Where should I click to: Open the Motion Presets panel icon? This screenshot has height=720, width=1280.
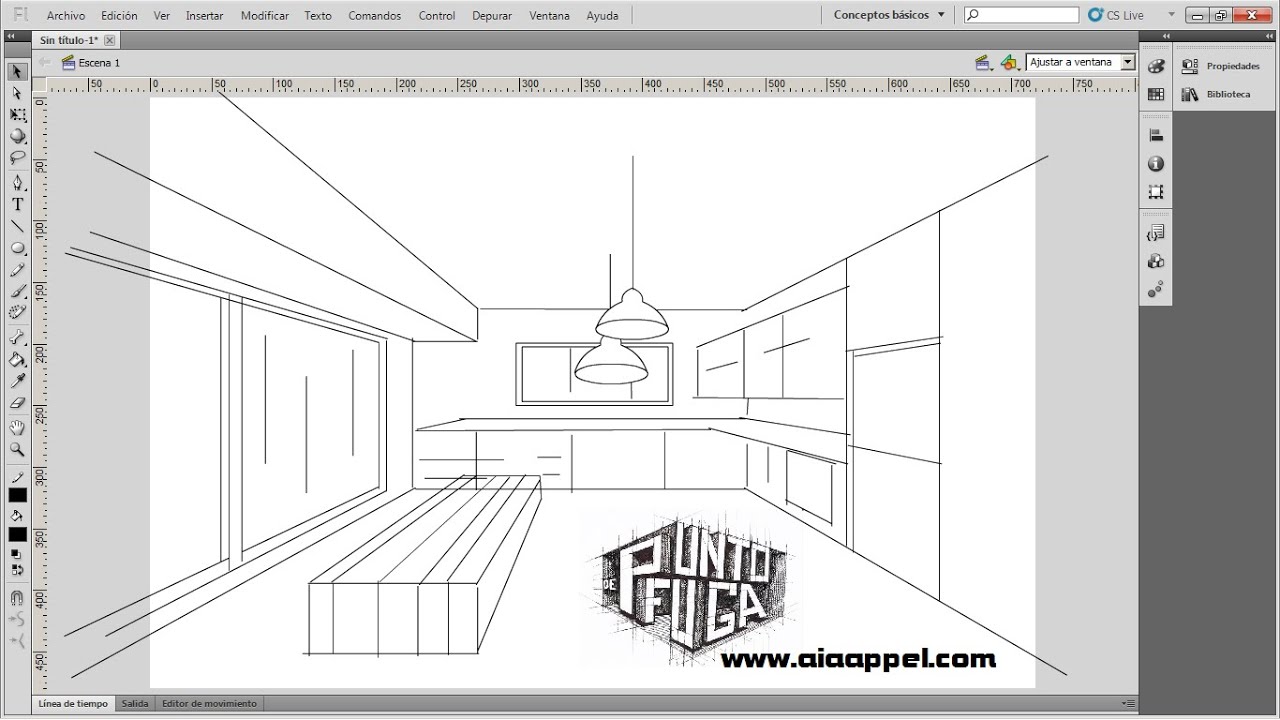(1156, 290)
